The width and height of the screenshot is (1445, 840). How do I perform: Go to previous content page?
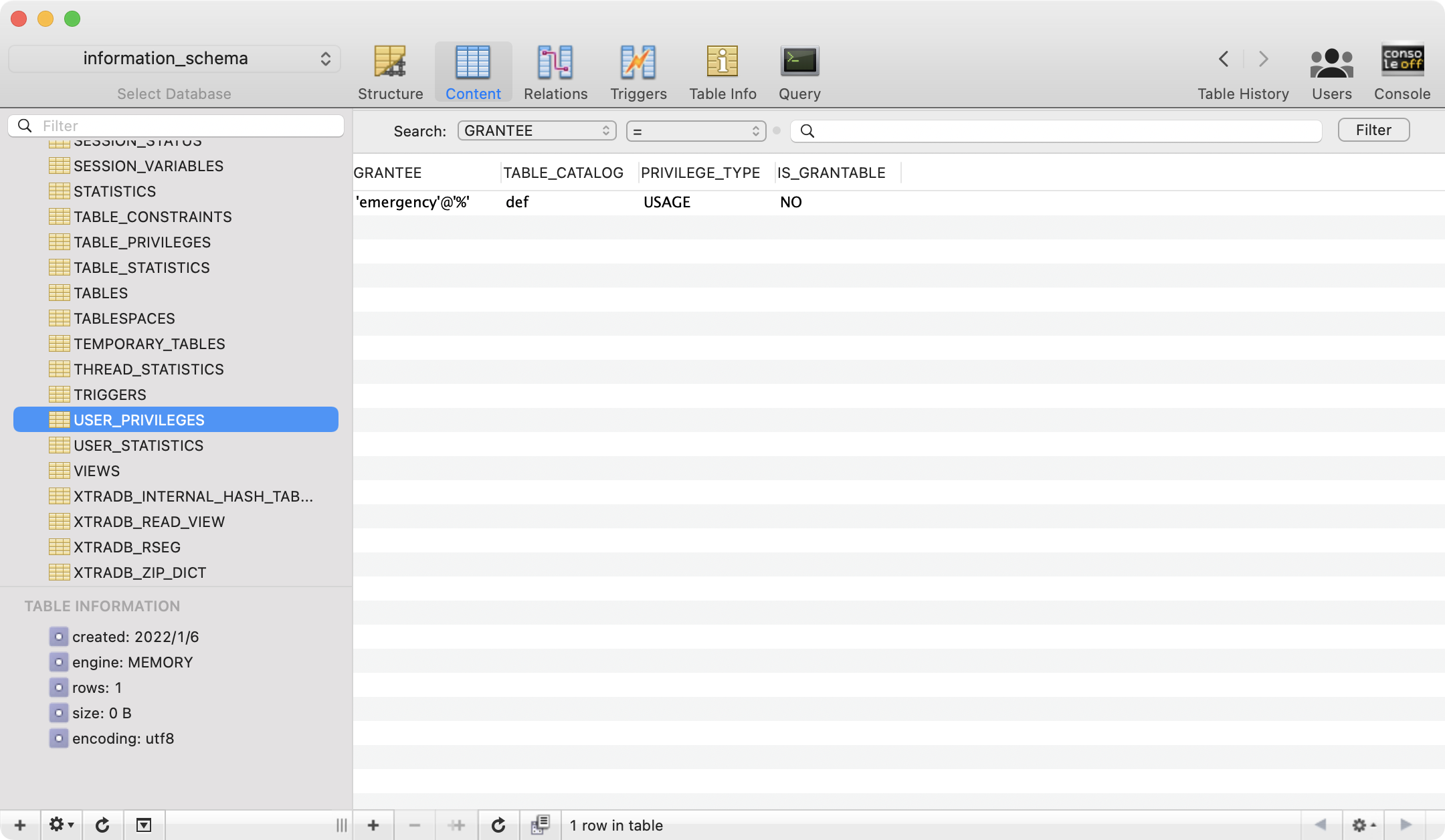click(1321, 825)
